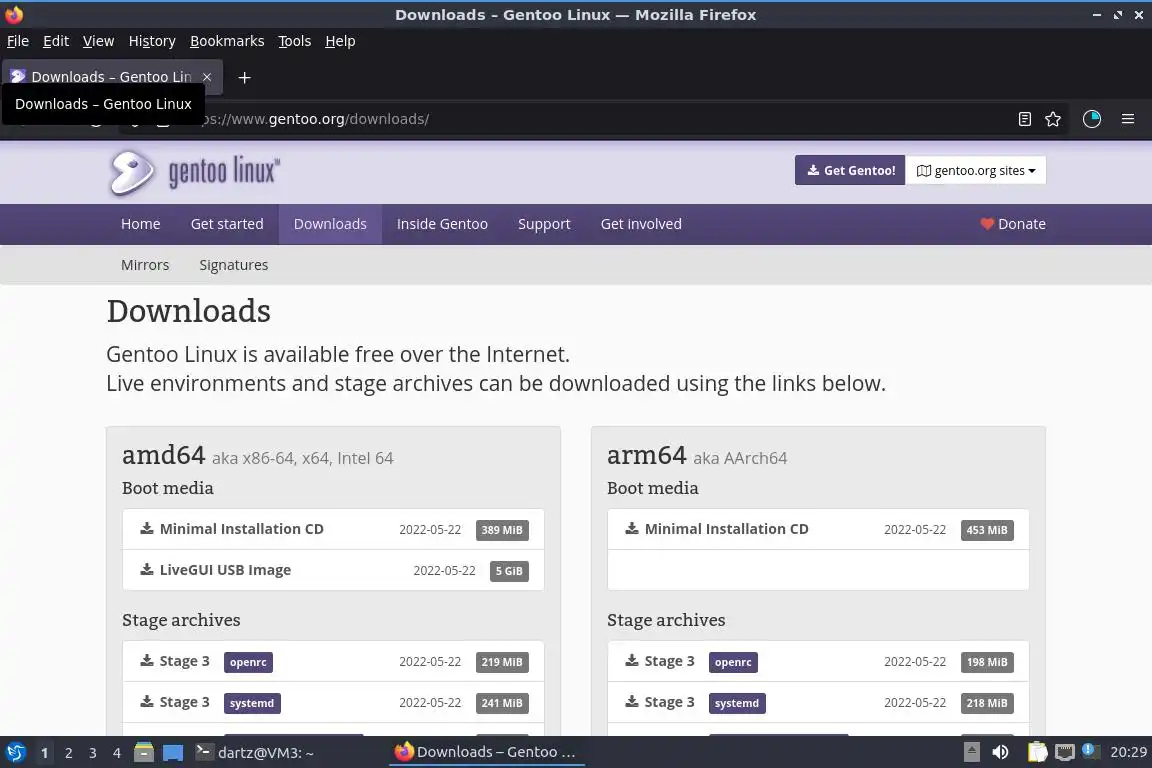The height and width of the screenshot is (768, 1152).
Task: Open the Edit menu
Action: [56, 41]
